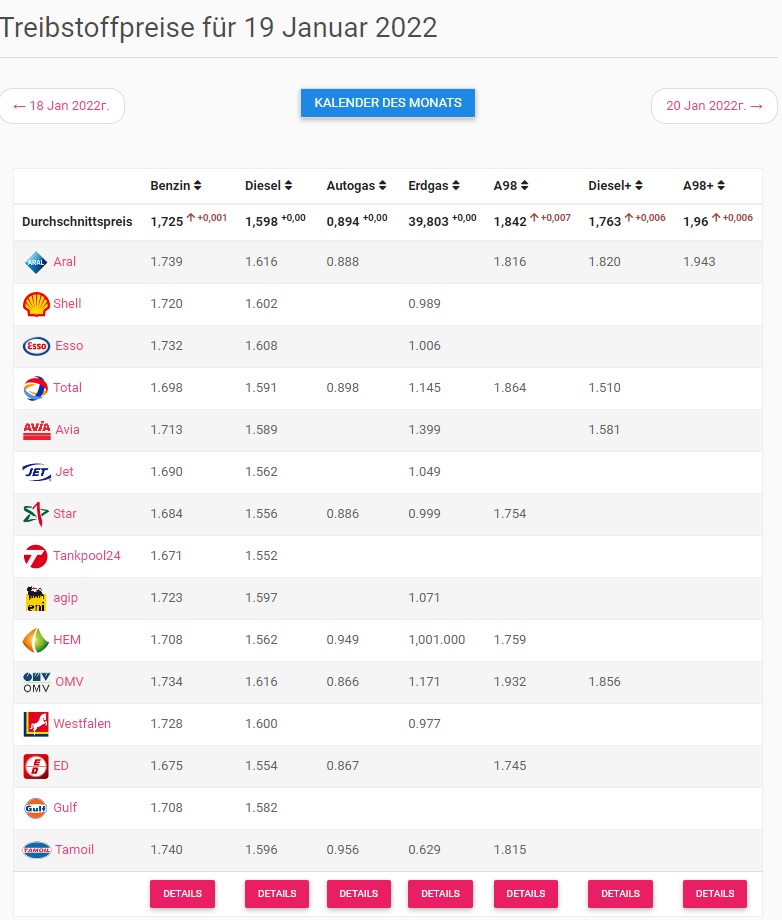Click the Esso oval logo
The image size is (782, 920).
tap(36, 346)
